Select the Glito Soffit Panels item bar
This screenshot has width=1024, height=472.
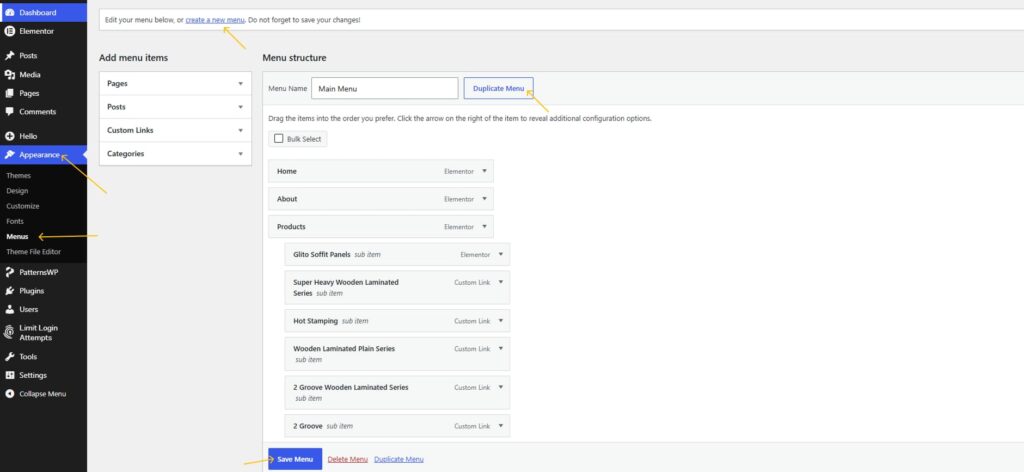pyautogui.click(x=397, y=255)
